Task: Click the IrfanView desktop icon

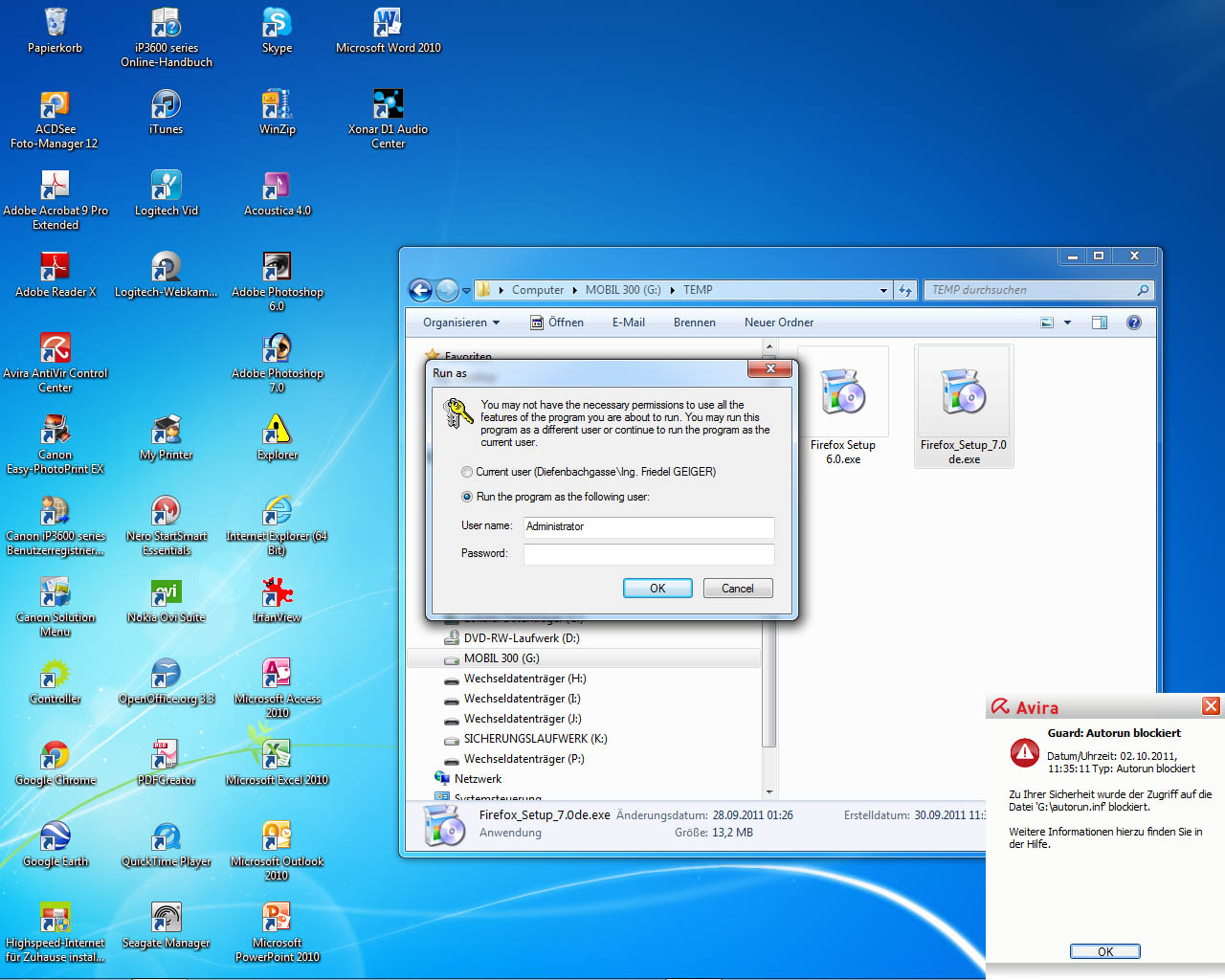Action: (277, 593)
